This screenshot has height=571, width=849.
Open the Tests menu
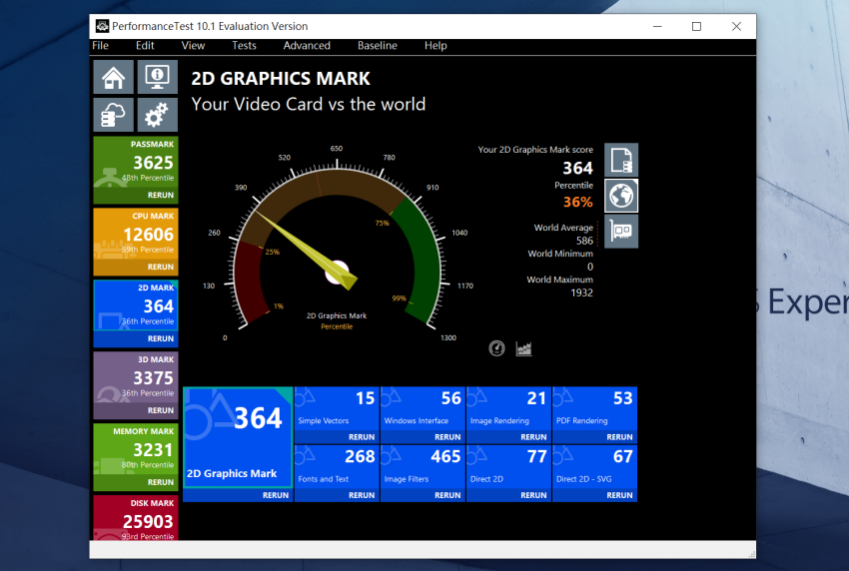pos(244,45)
